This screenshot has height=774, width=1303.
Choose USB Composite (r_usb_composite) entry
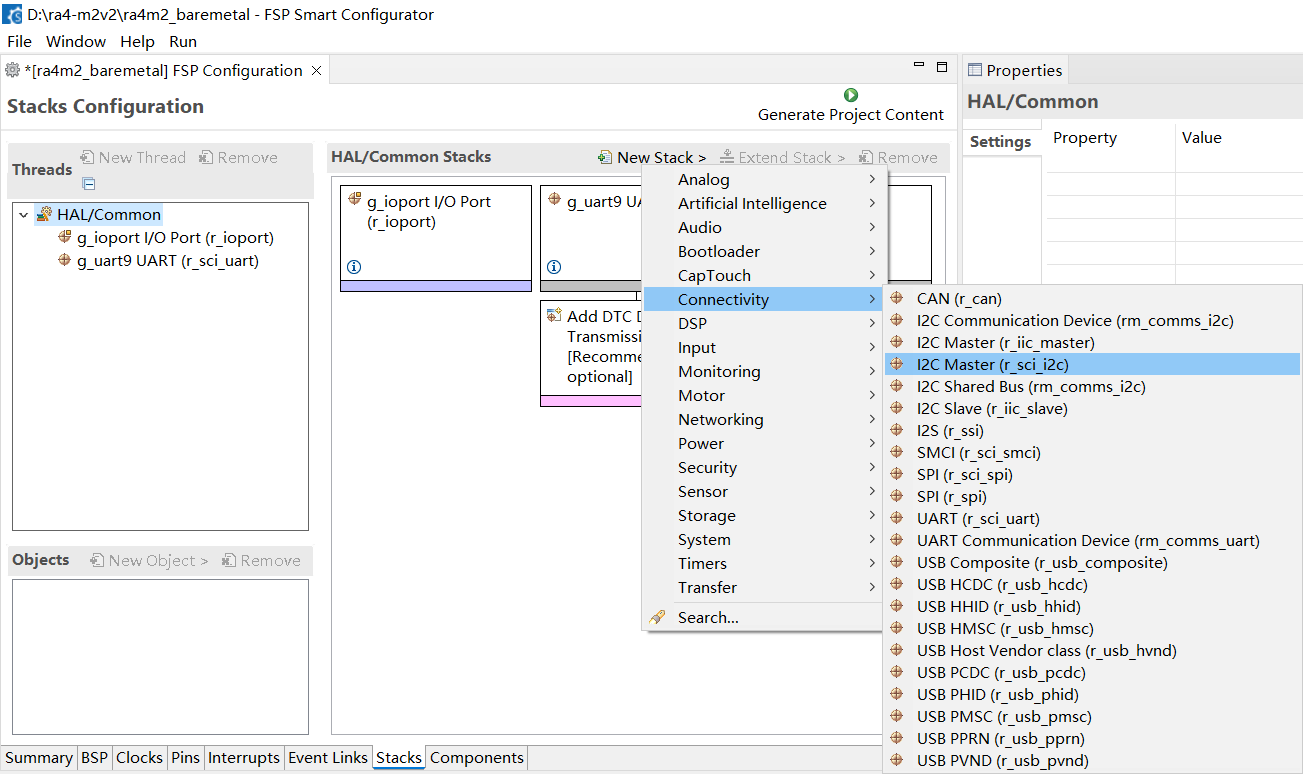point(1092,562)
